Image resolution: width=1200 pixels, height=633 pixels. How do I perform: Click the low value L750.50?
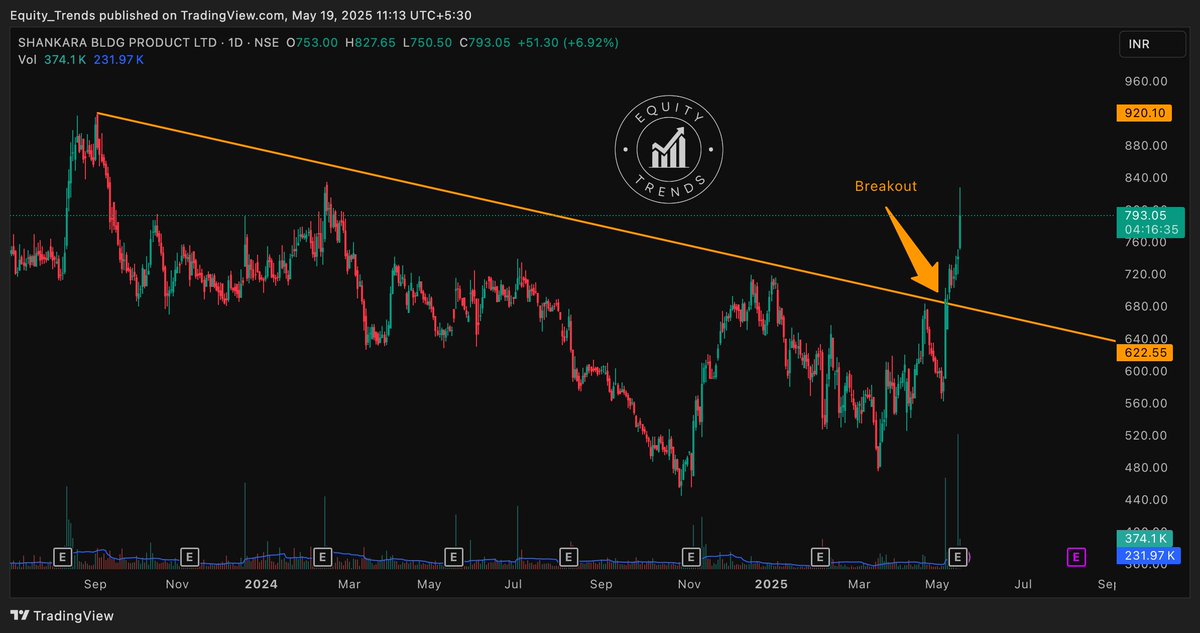(x=427, y=43)
